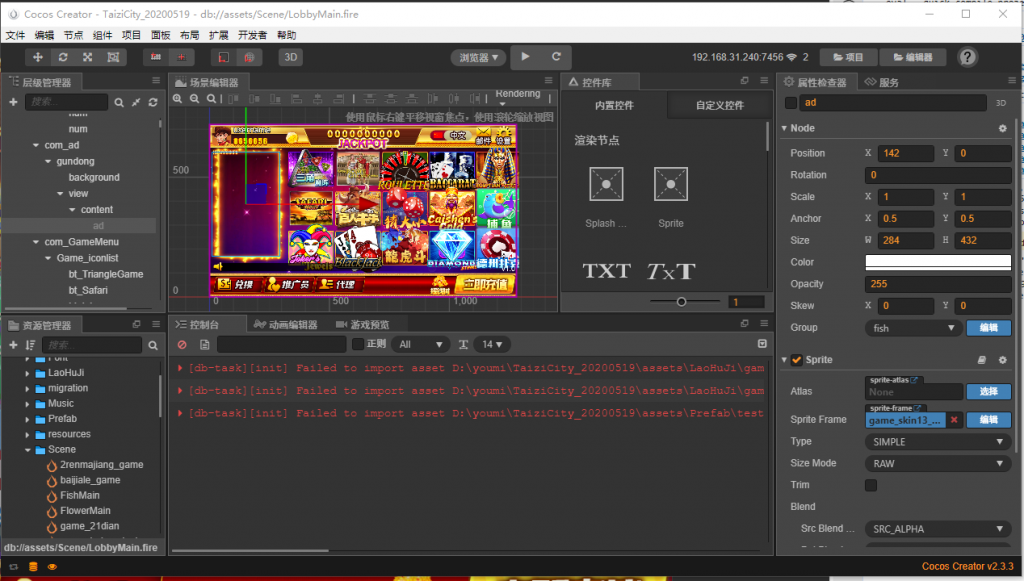The image size is (1024, 581).
Task: Refresh the preview with reload button
Action: [556, 57]
